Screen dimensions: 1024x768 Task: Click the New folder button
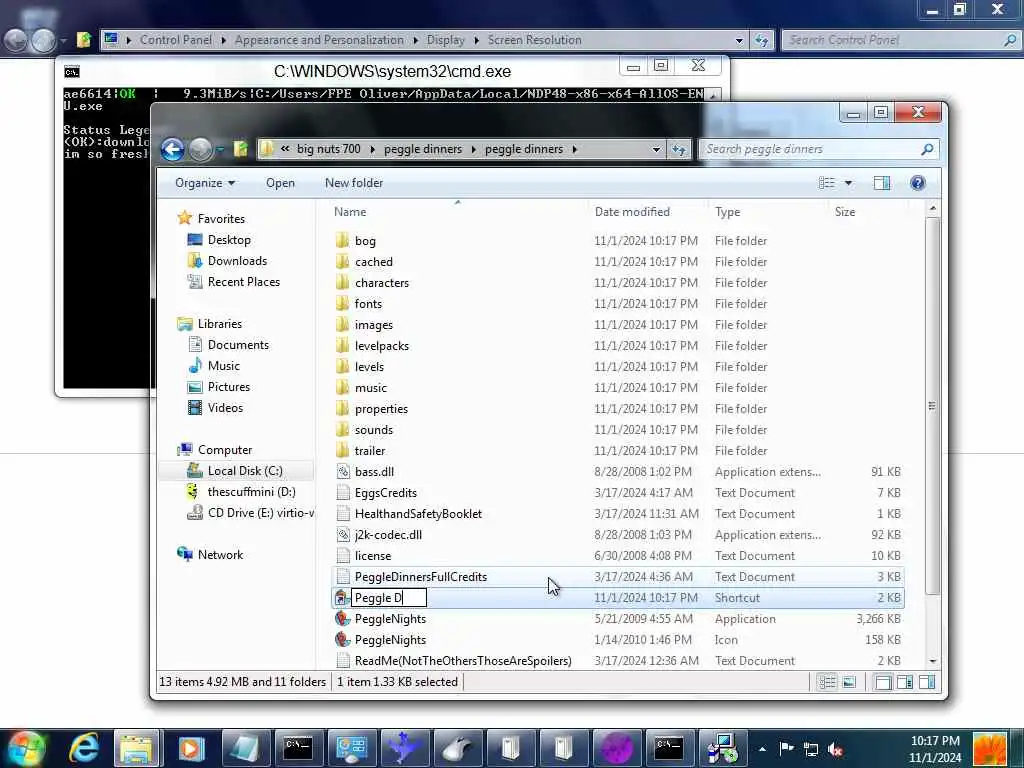click(x=354, y=183)
